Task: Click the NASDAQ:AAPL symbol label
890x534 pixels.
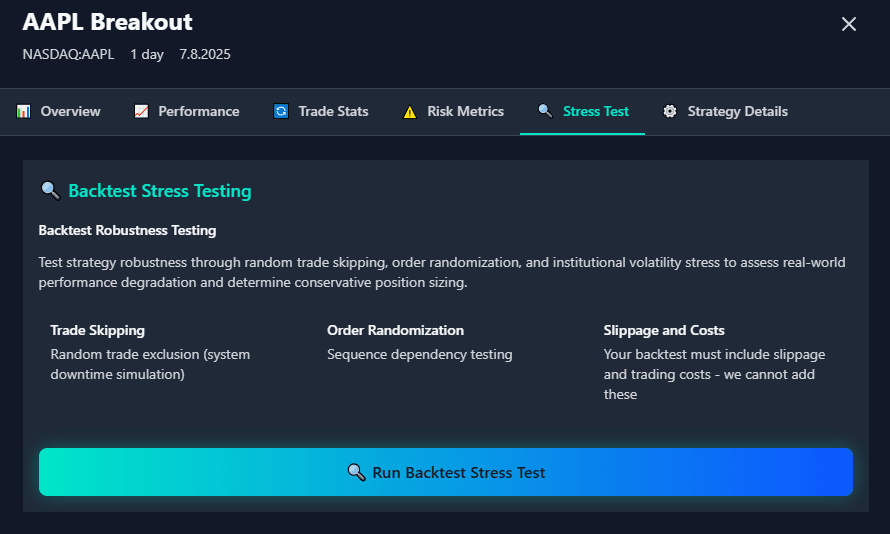Action: click(x=68, y=54)
